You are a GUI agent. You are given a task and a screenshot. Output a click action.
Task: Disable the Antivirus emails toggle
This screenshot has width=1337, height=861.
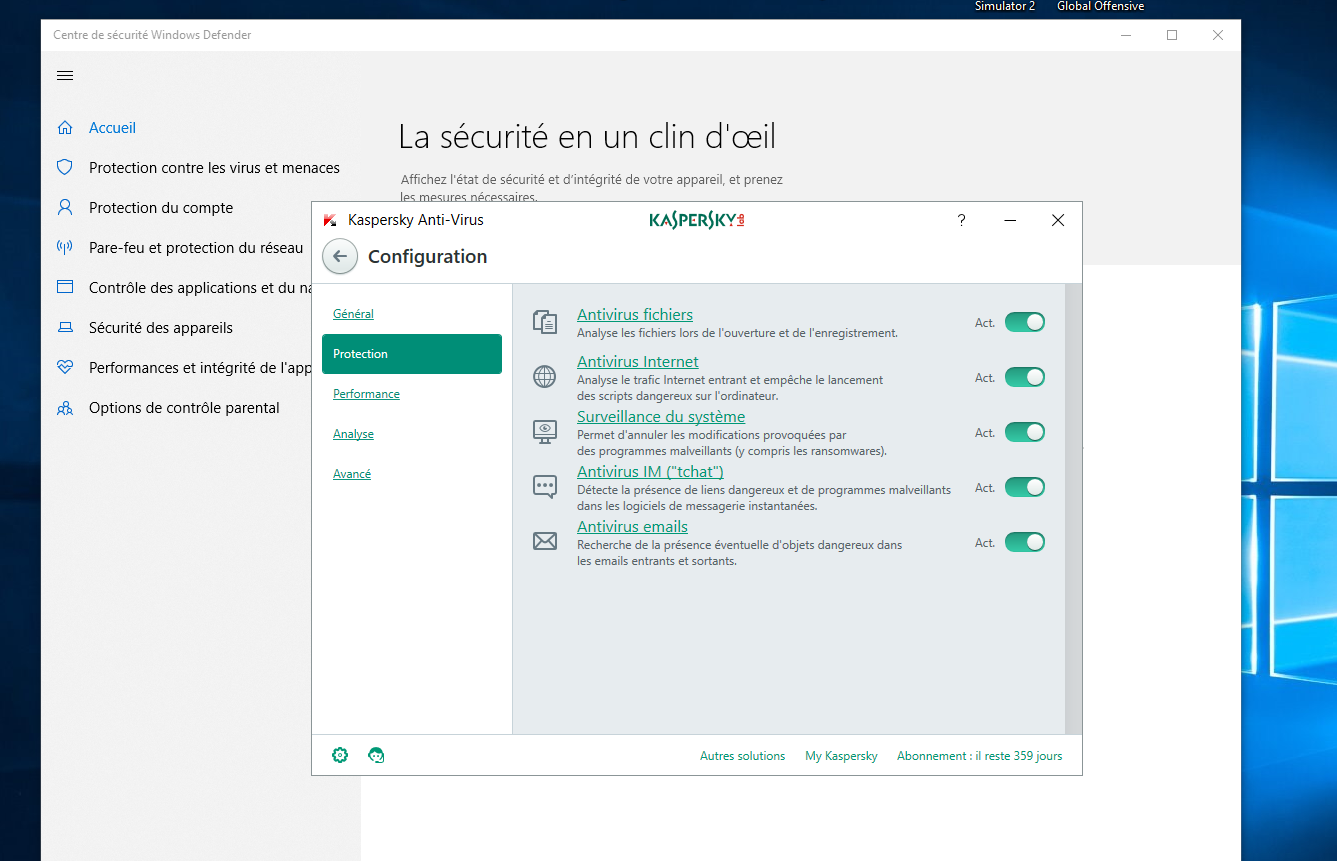pos(1025,542)
